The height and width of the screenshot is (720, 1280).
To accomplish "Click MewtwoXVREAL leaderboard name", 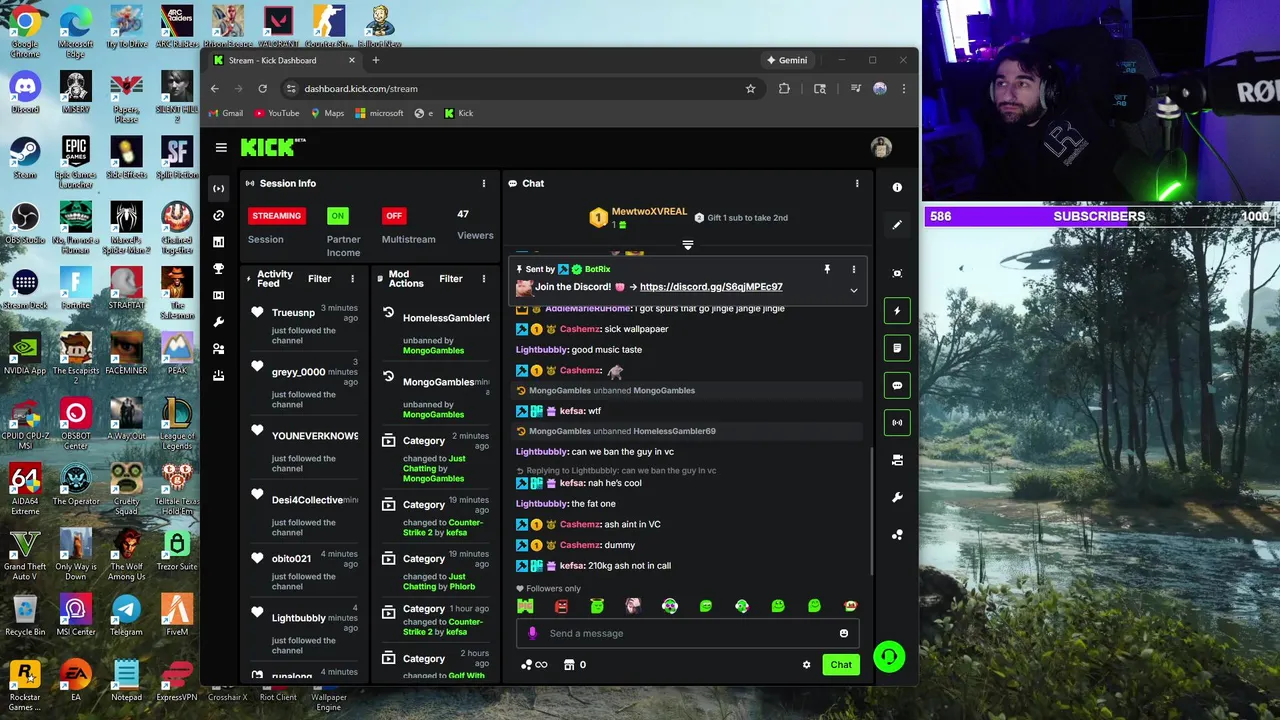I will [x=649, y=212].
